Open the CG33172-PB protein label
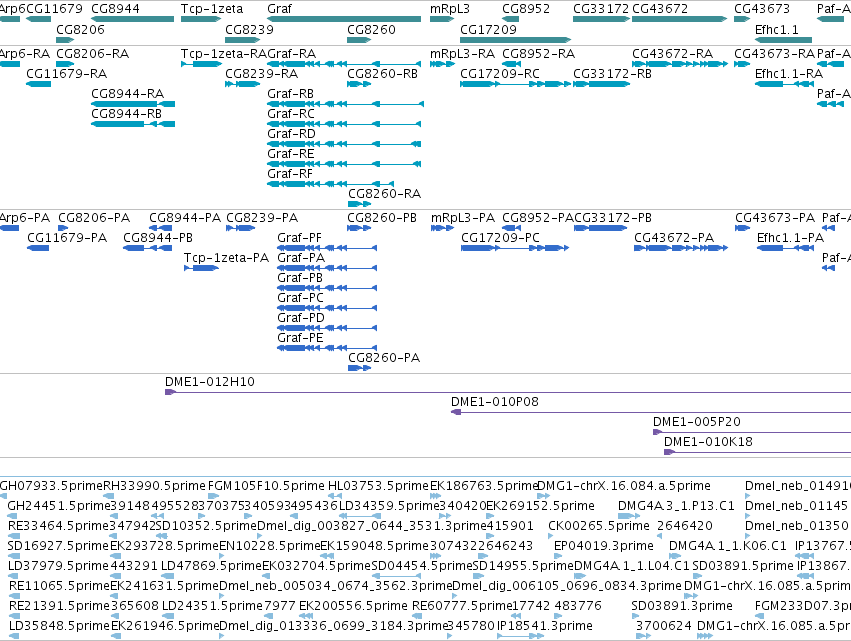 tap(613, 218)
